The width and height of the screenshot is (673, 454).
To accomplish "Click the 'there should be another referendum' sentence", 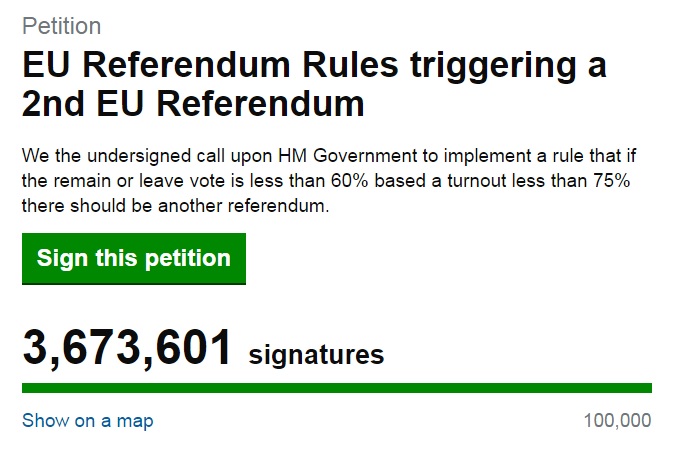I will (176, 206).
